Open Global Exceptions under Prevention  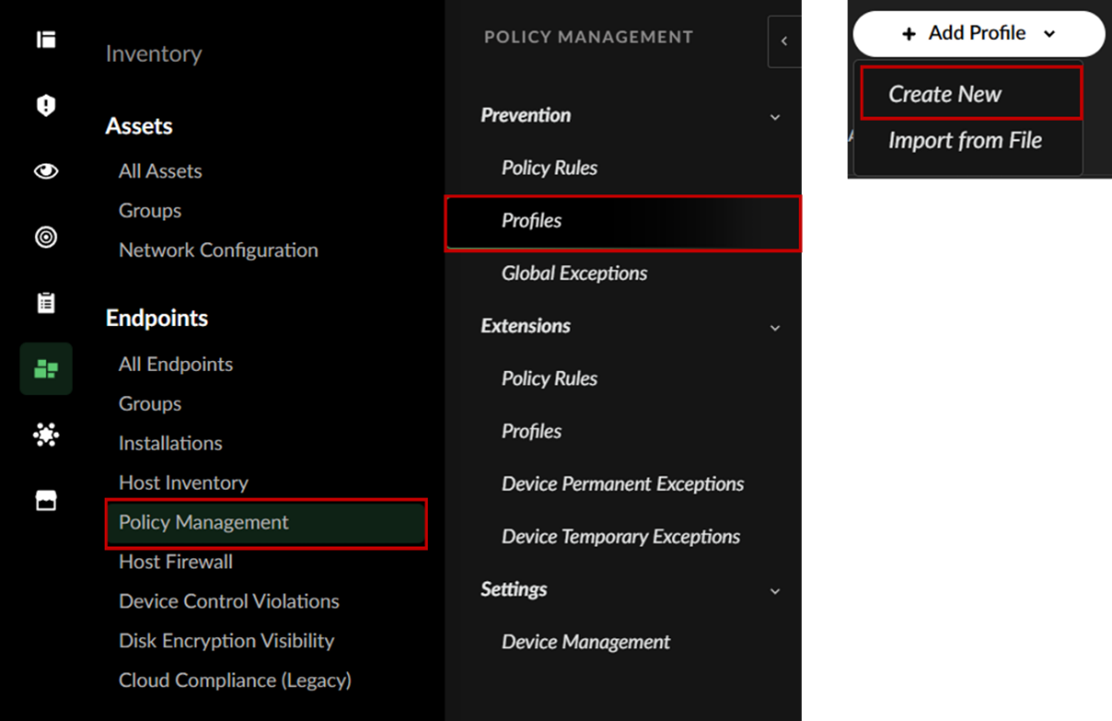click(574, 273)
